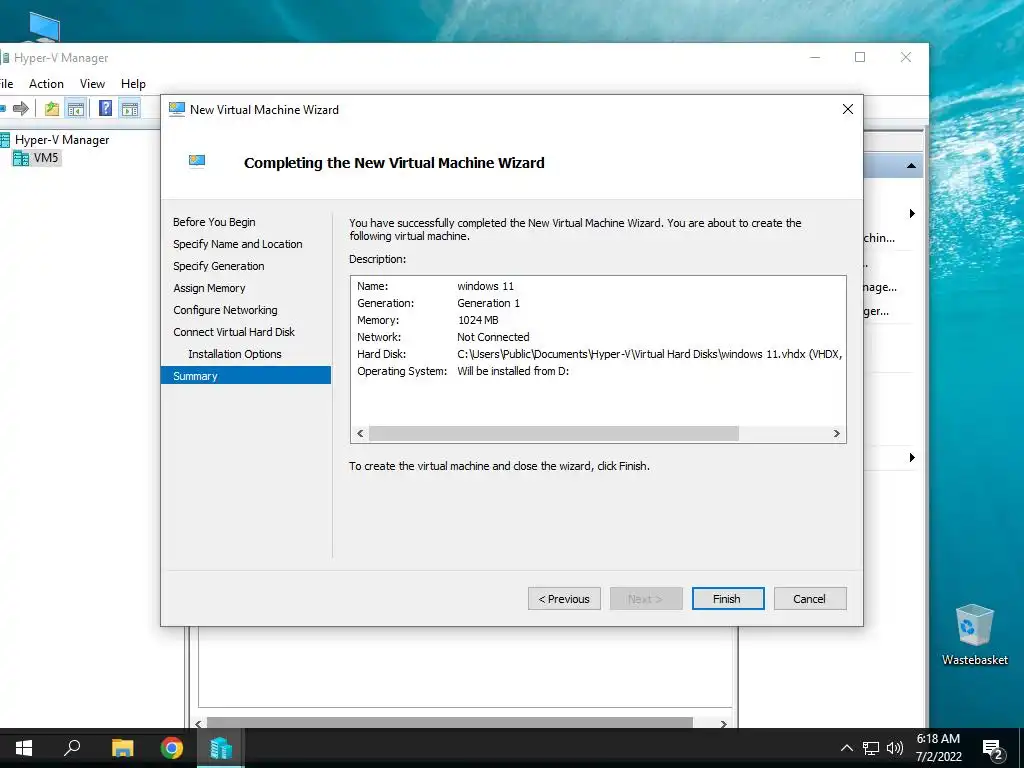Click the Finish button

(x=728, y=599)
